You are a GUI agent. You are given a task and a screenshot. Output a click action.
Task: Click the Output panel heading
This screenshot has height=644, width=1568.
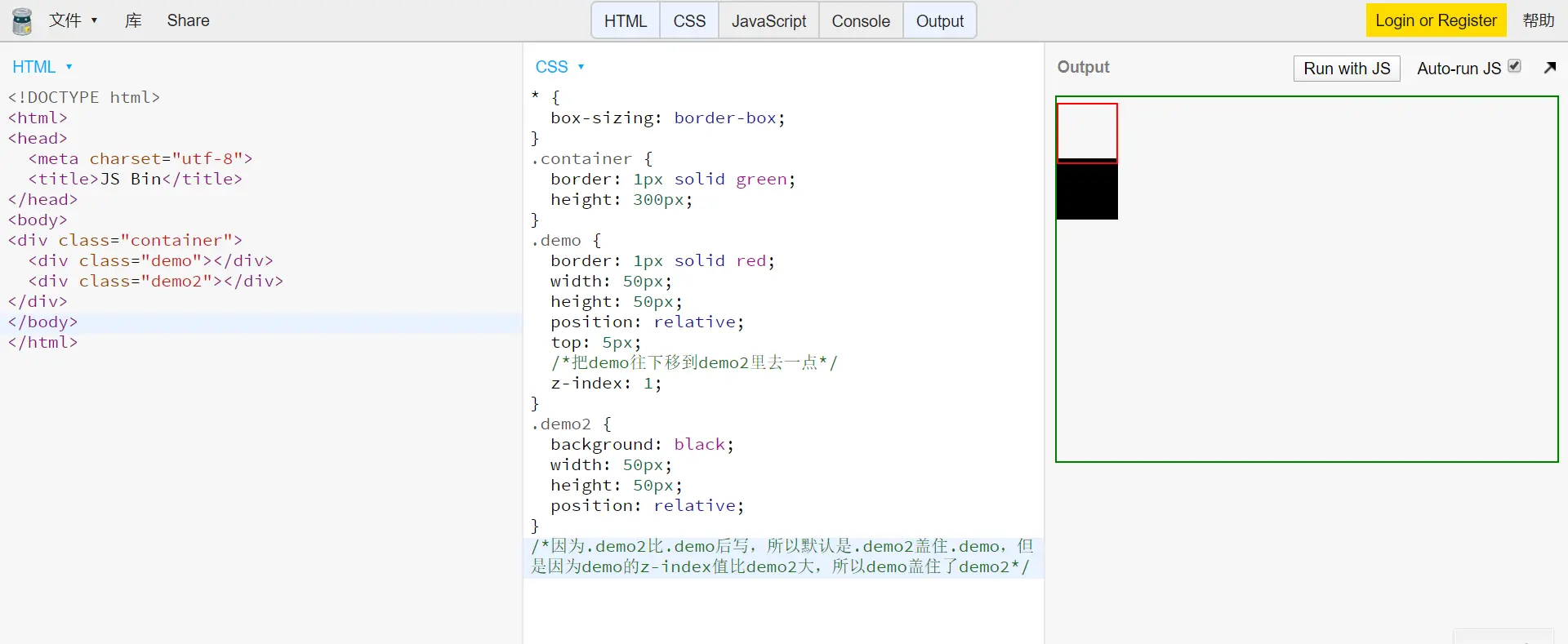(1083, 67)
